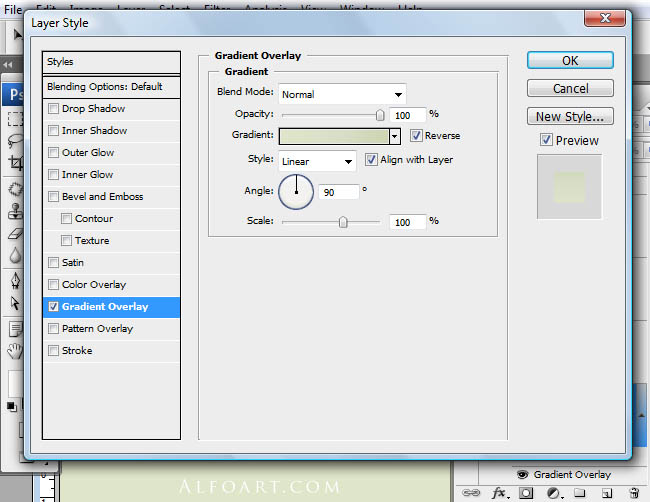
Task: Click the gradient color bar swatch
Action: tap(334, 136)
